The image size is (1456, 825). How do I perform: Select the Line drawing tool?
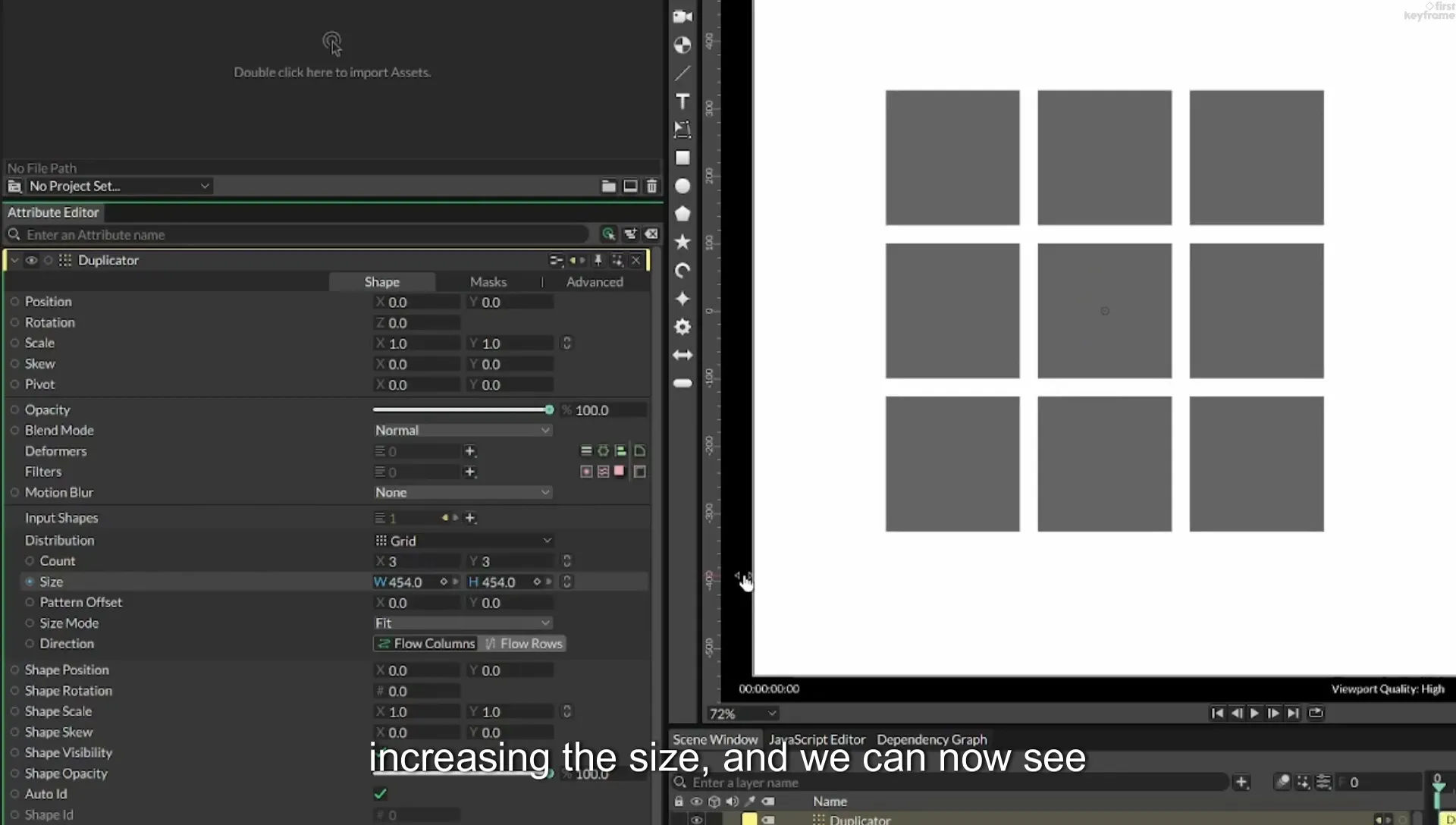coord(682,73)
